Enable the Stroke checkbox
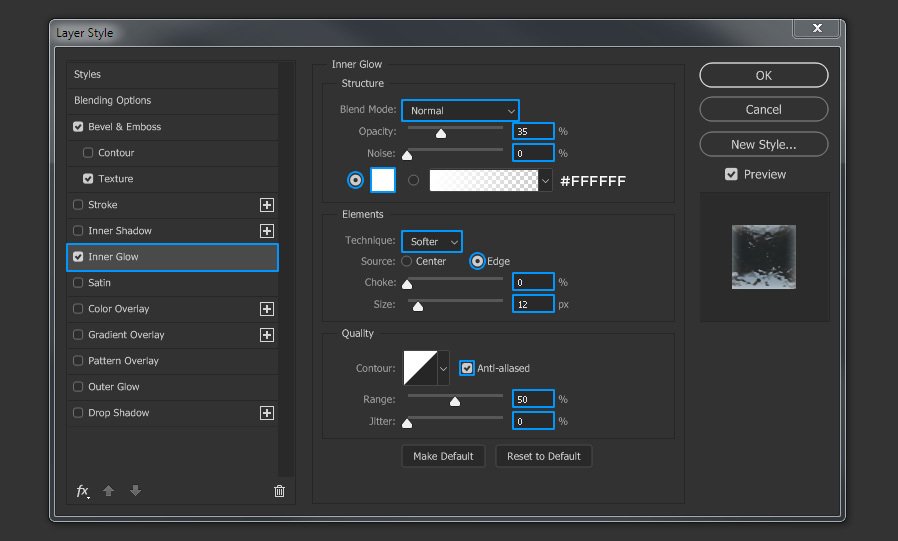Screen dimensions: 898x541 coord(78,204)
